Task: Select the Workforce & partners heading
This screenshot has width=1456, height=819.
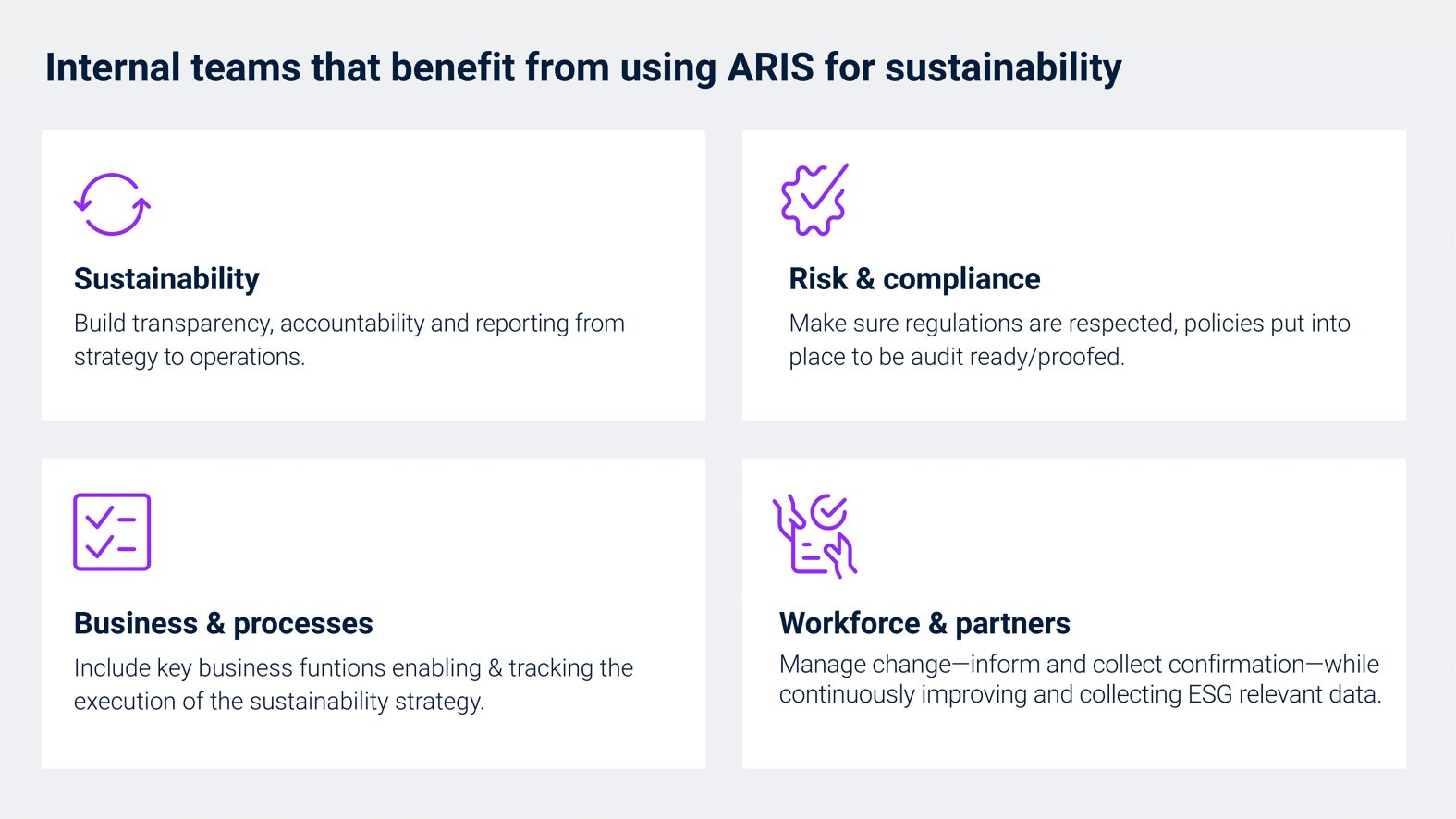Action: 924,624
